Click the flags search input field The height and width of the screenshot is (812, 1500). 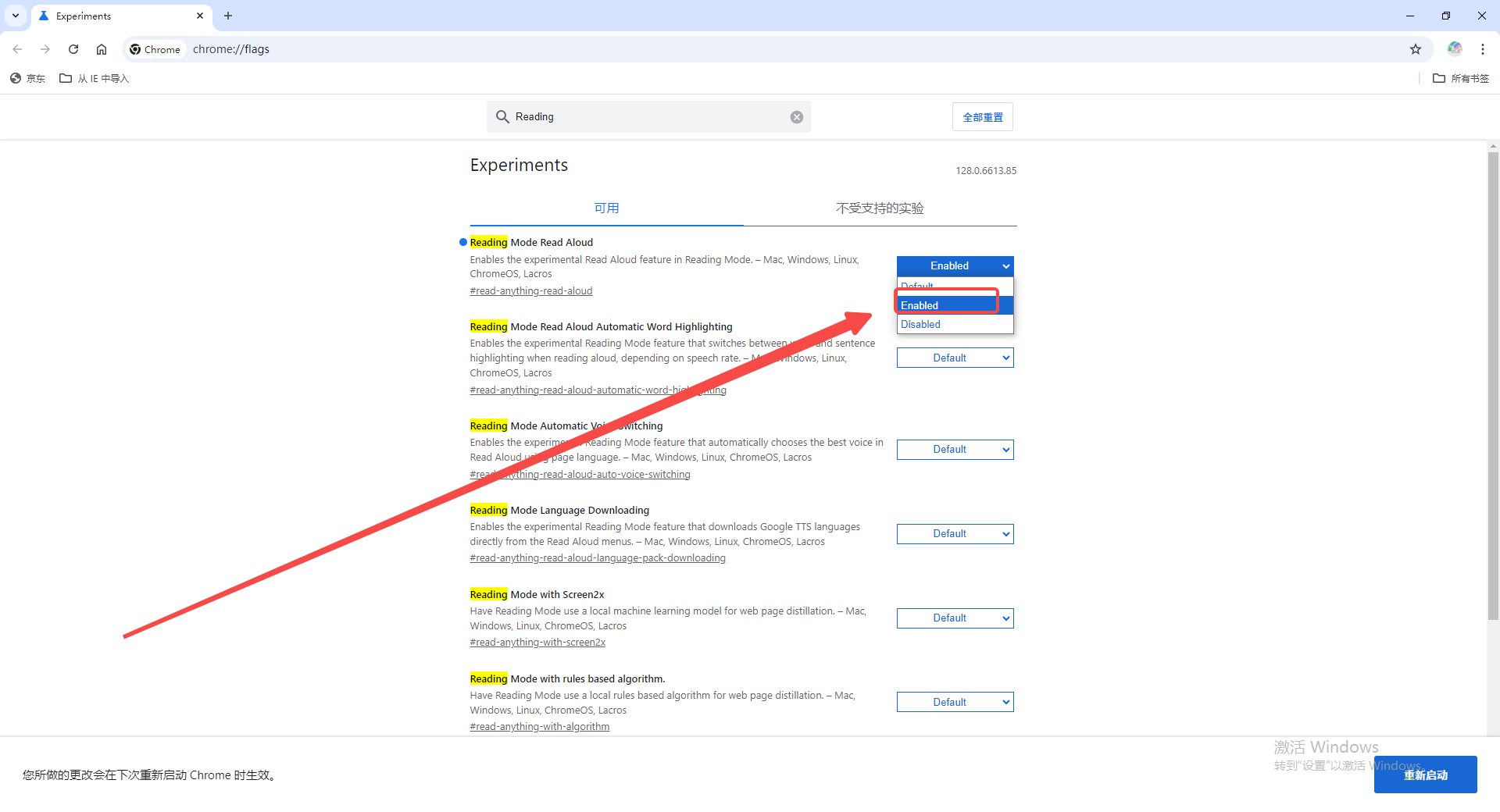point(648,116)
